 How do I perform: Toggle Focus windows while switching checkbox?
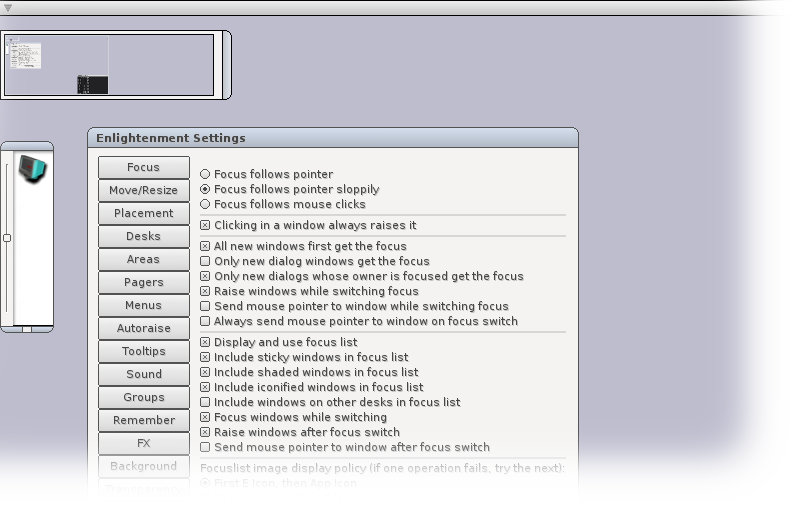coord(205,417)
